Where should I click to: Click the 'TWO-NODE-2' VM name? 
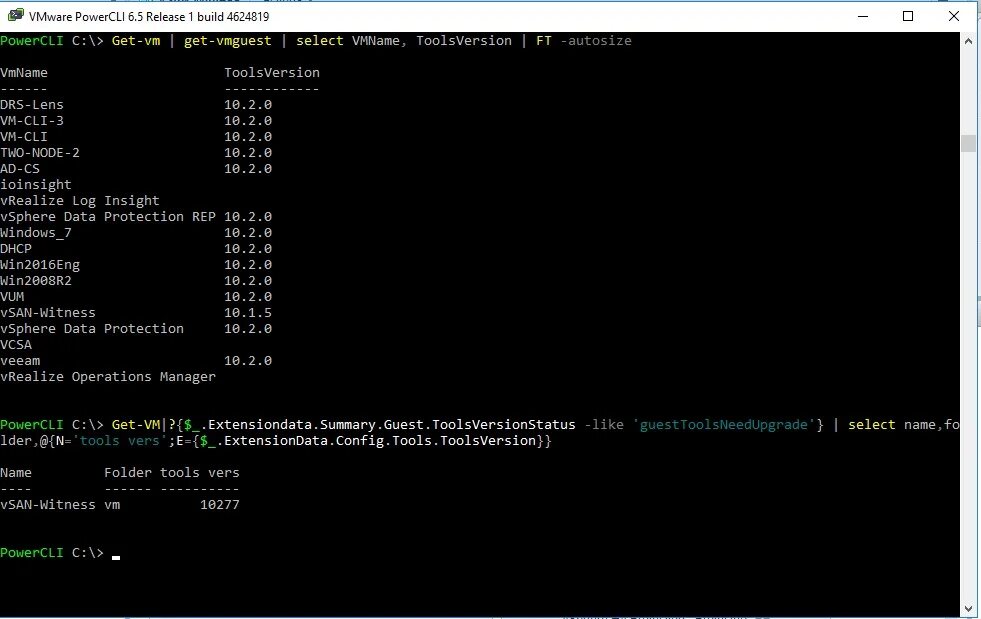[40, 153]
